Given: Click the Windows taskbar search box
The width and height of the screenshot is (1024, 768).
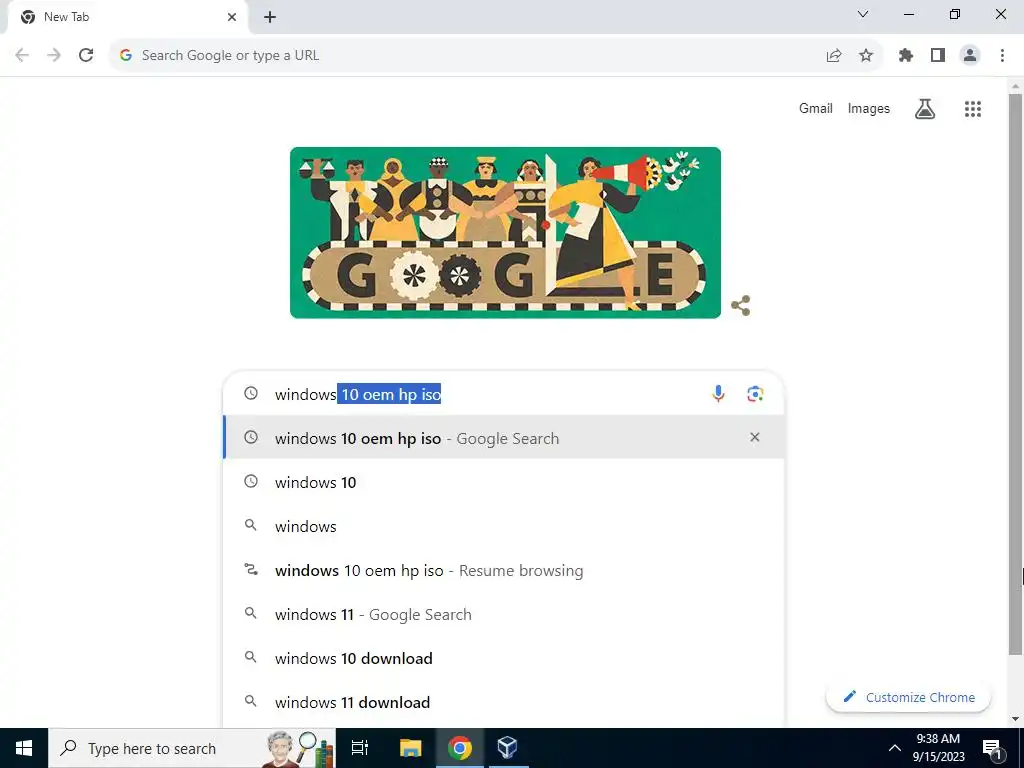Looking at the screenshot, I should [192, 748].
